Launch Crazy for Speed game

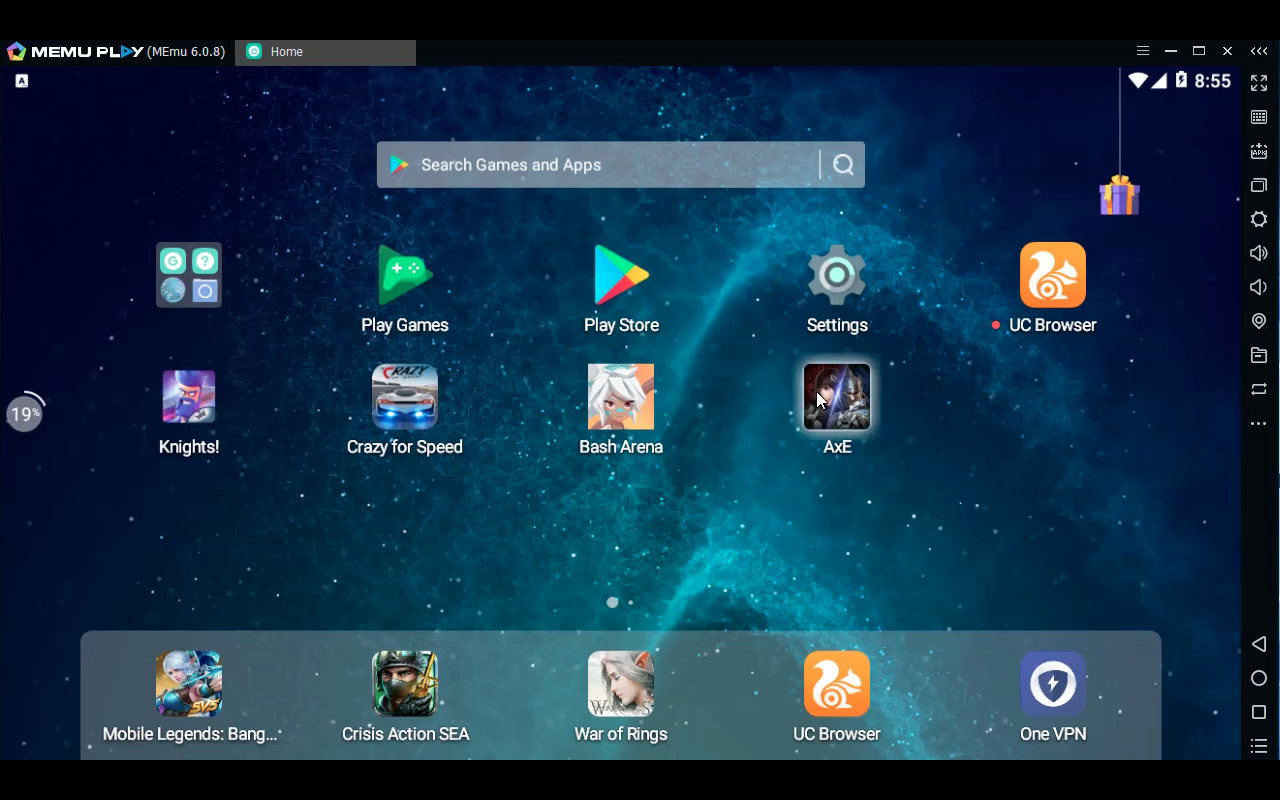405,410
